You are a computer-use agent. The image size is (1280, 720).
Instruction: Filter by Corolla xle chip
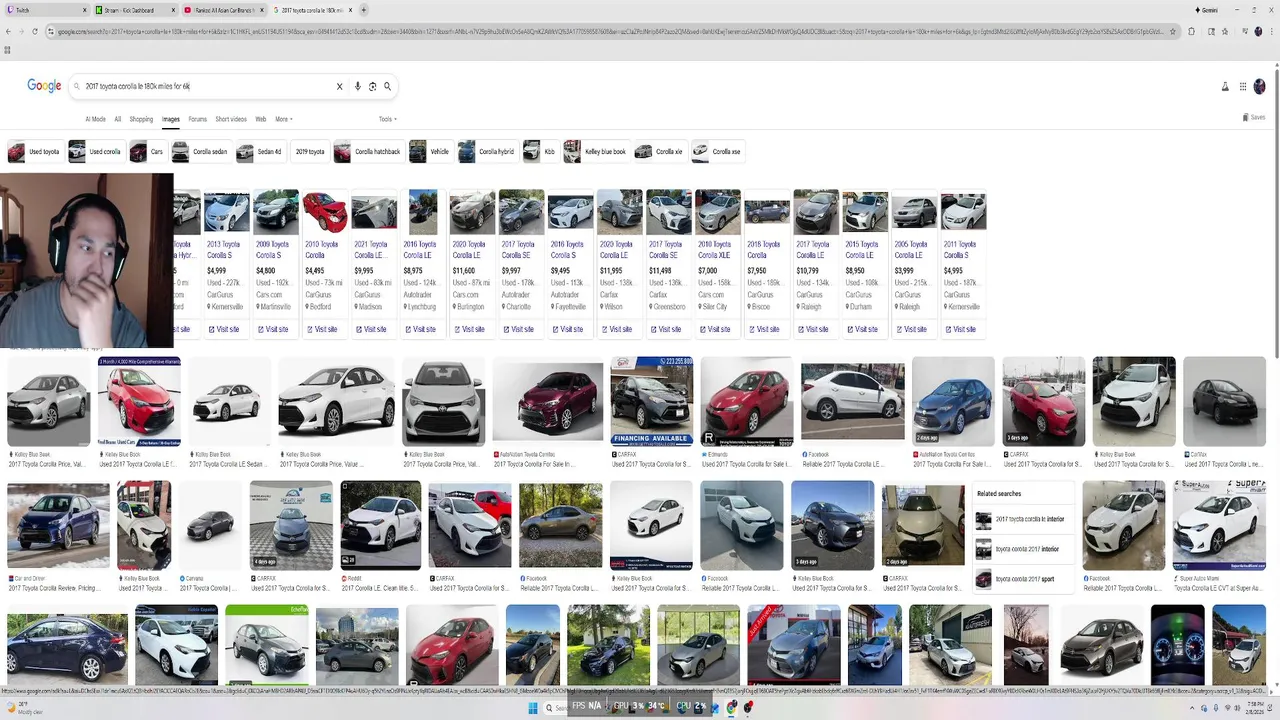(660, 152)
